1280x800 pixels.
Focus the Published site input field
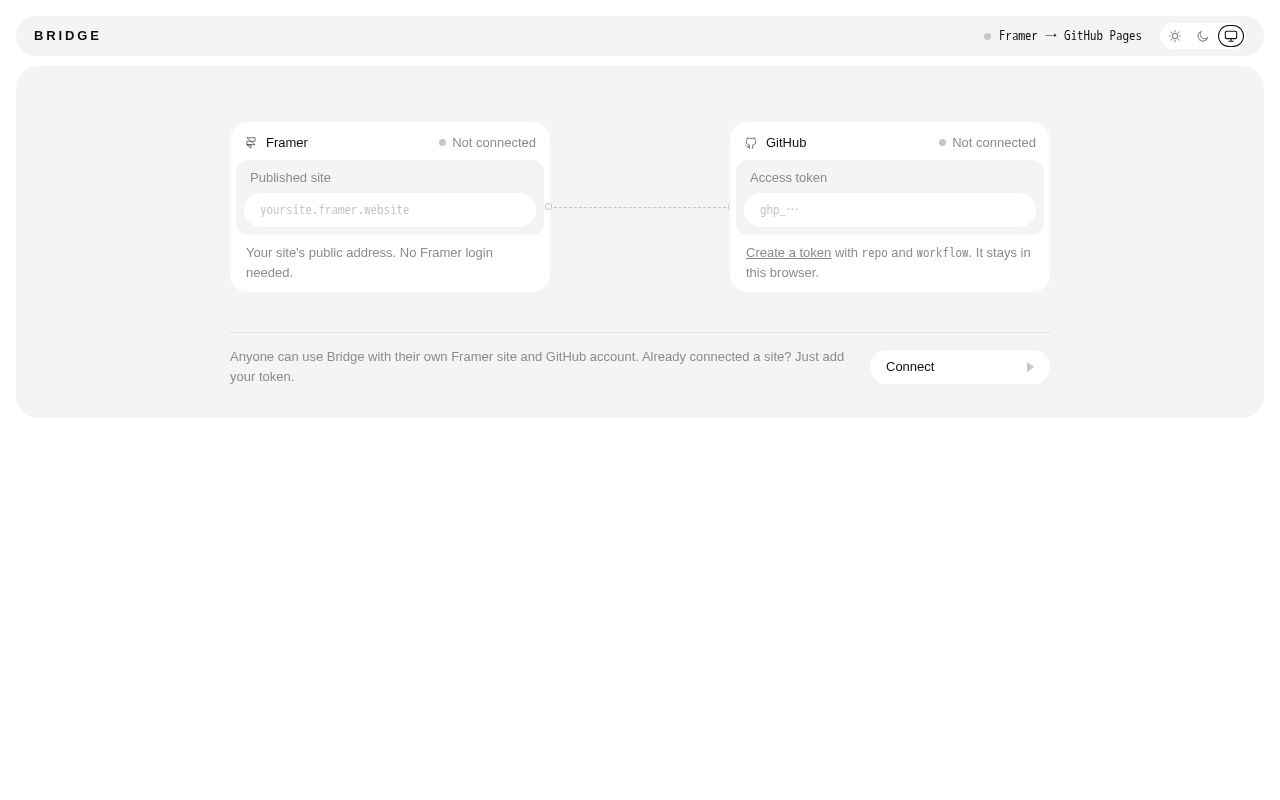pyautogui.click(x=390, y=210)
